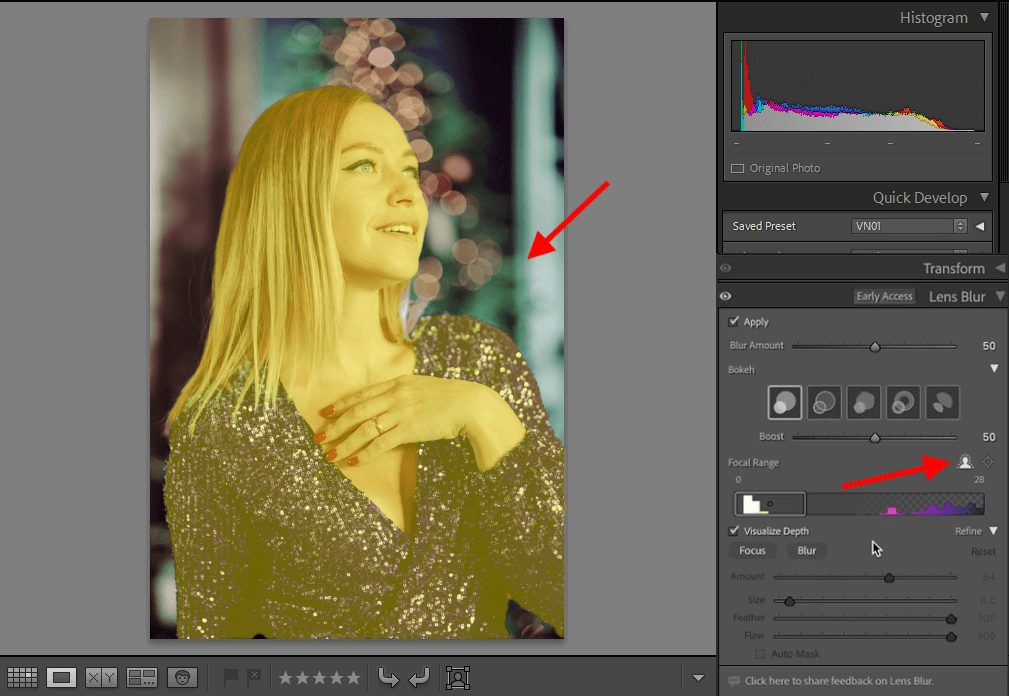The width and height of the screenshot is (1009, 696).
Task: Click Reset in Refine section
Action: [983, 551]
